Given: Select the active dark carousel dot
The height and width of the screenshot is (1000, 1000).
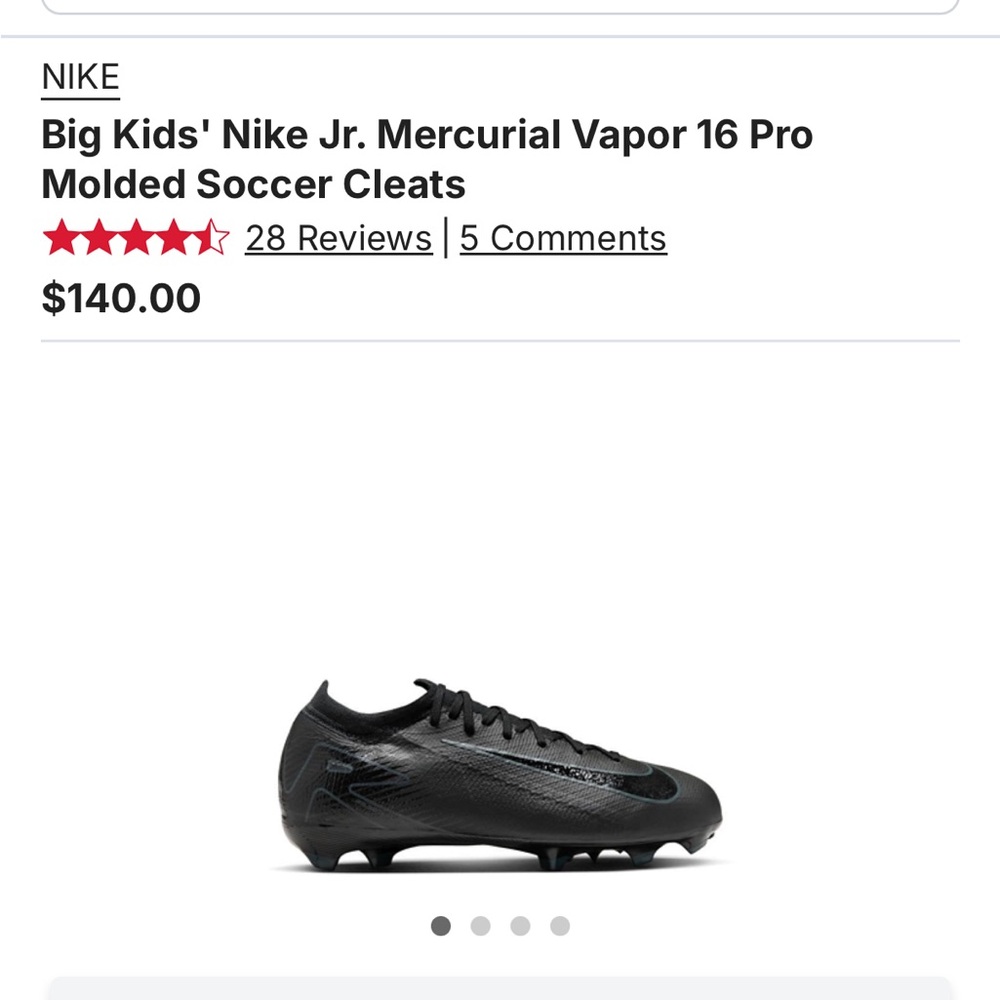Looking at the screenshot, I should click(x=441, y=926).
